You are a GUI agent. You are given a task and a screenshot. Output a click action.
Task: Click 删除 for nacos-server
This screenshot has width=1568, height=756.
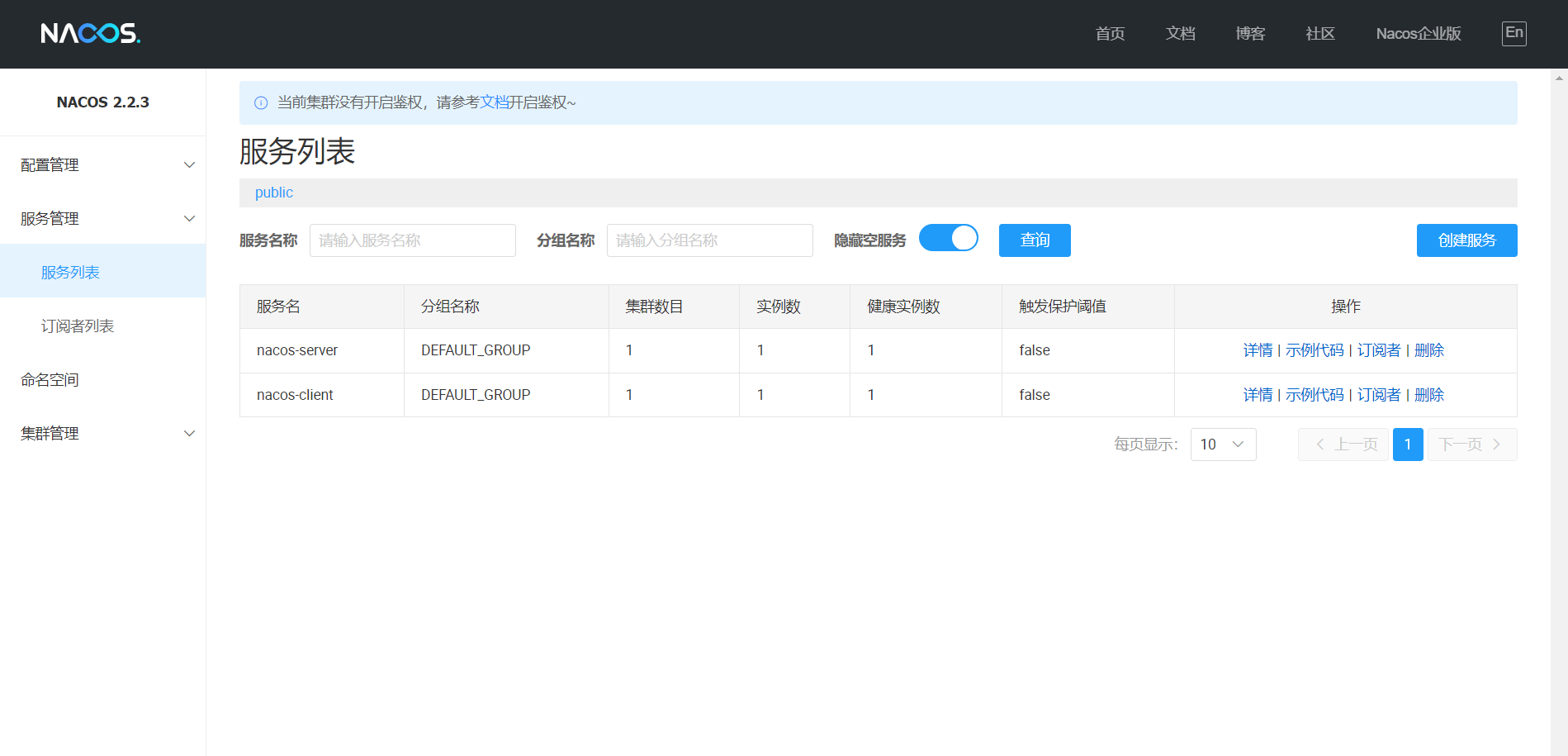1429,350
